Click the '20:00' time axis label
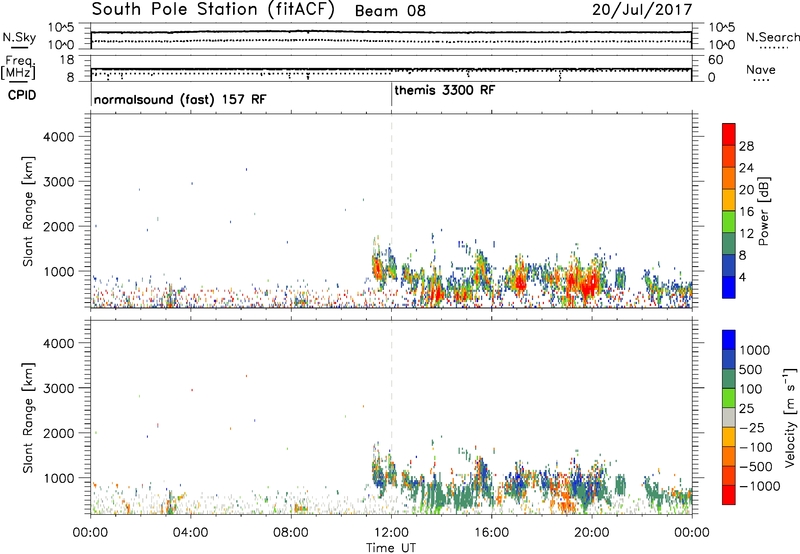This screenshot has width=800, height=554. (x=592, y=533)
